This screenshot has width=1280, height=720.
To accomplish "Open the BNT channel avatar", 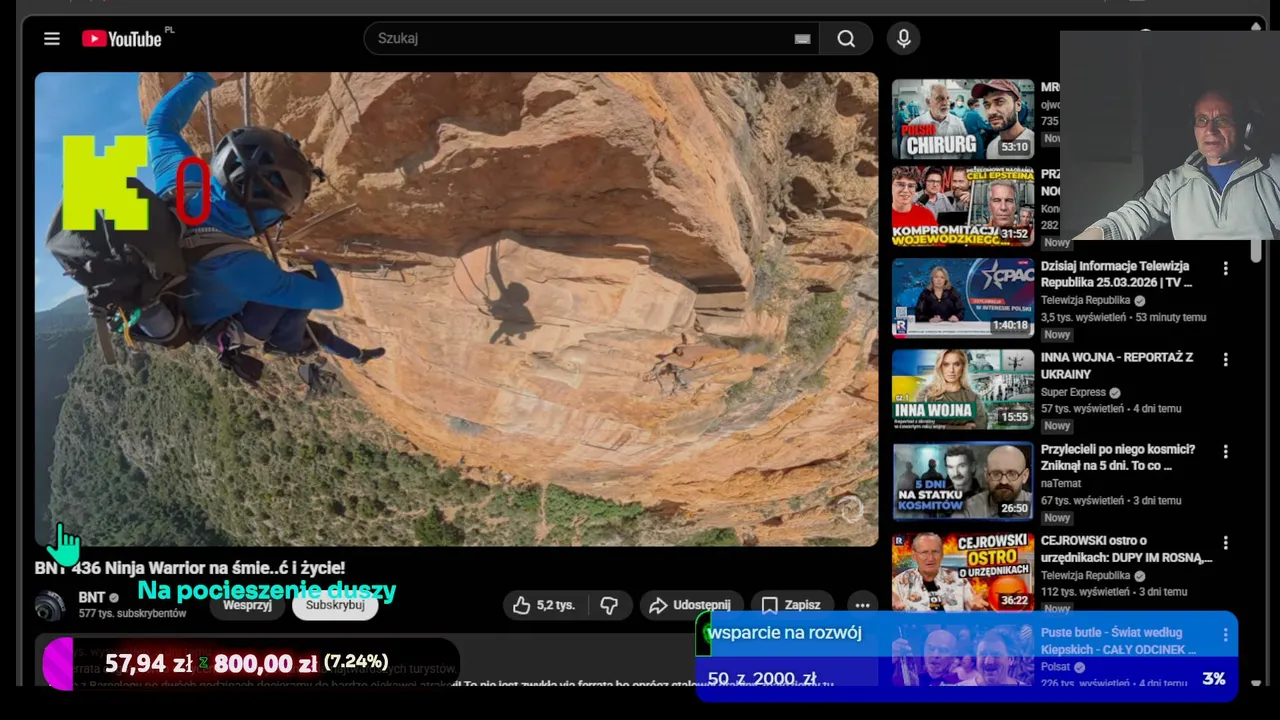I will point(50,605).
